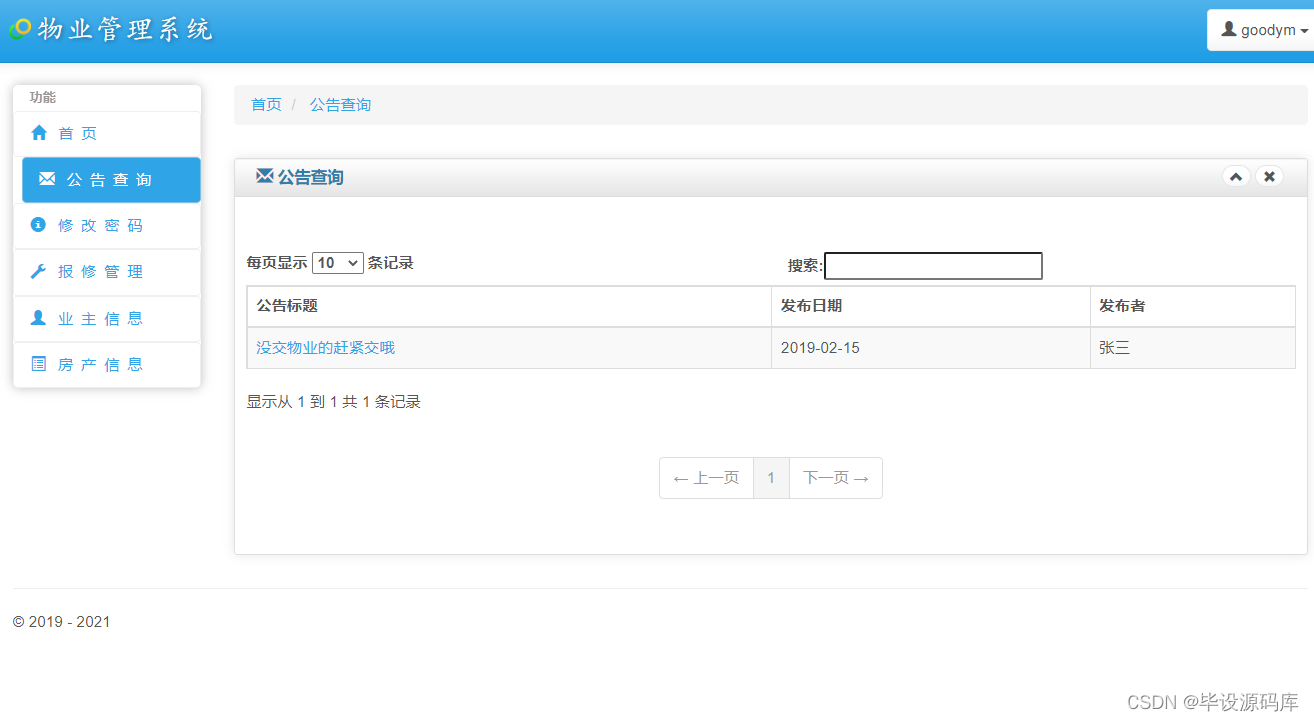The height and width of the screenshot is (721, 1314).
Task: Click the property management system logo
Action: pos(20,29)
